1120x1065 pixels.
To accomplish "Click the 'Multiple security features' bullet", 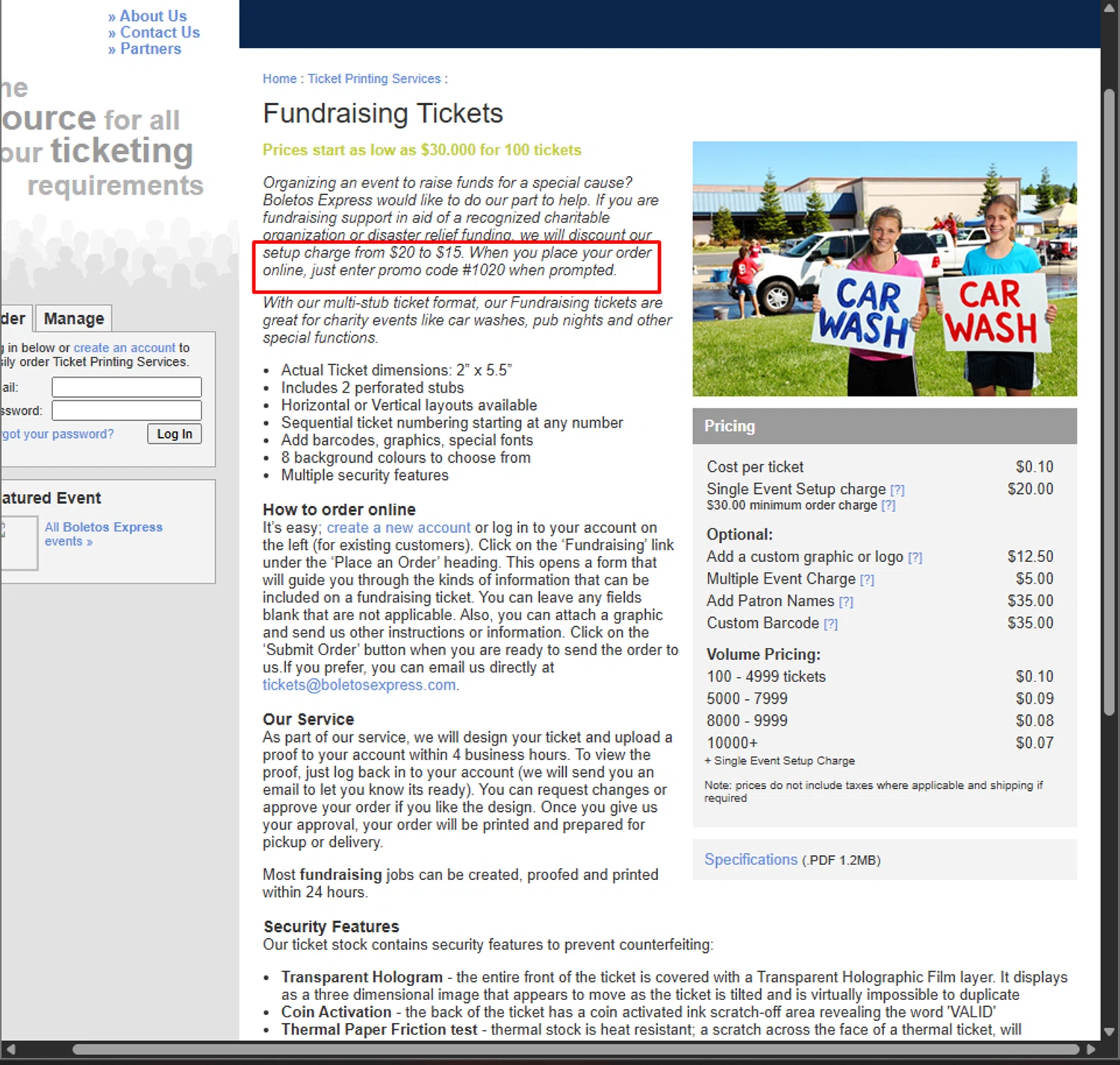I will click(x=365, y=475).
